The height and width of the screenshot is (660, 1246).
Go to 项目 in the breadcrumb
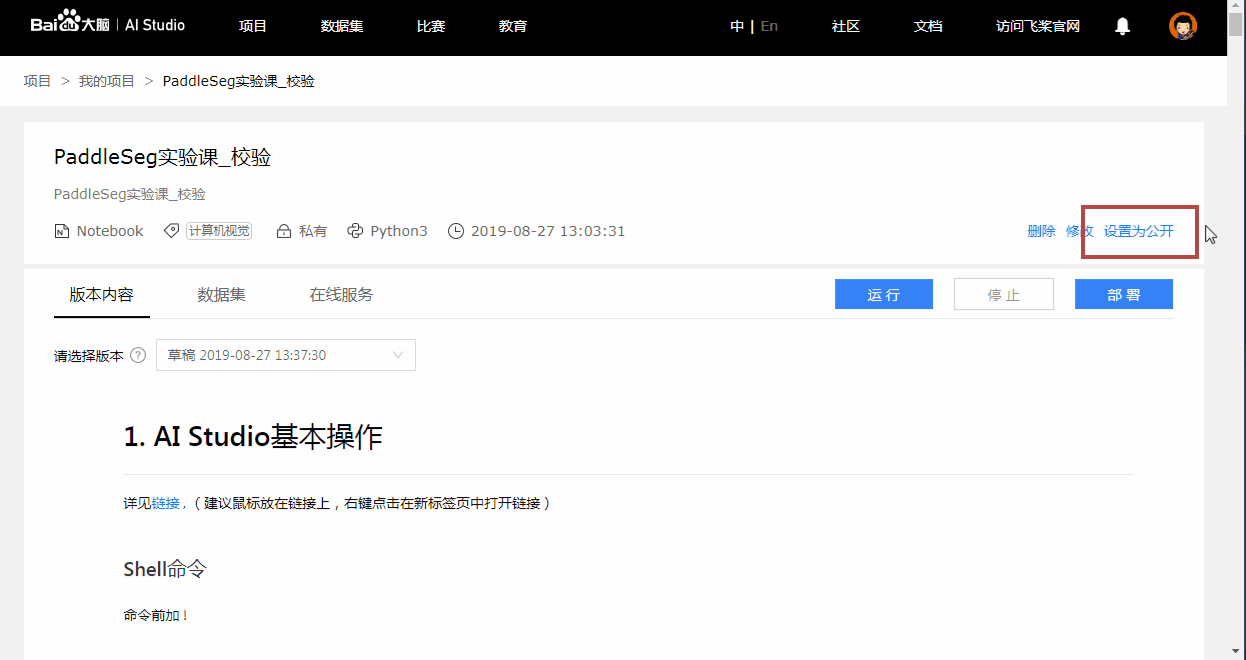coord(37,81)
